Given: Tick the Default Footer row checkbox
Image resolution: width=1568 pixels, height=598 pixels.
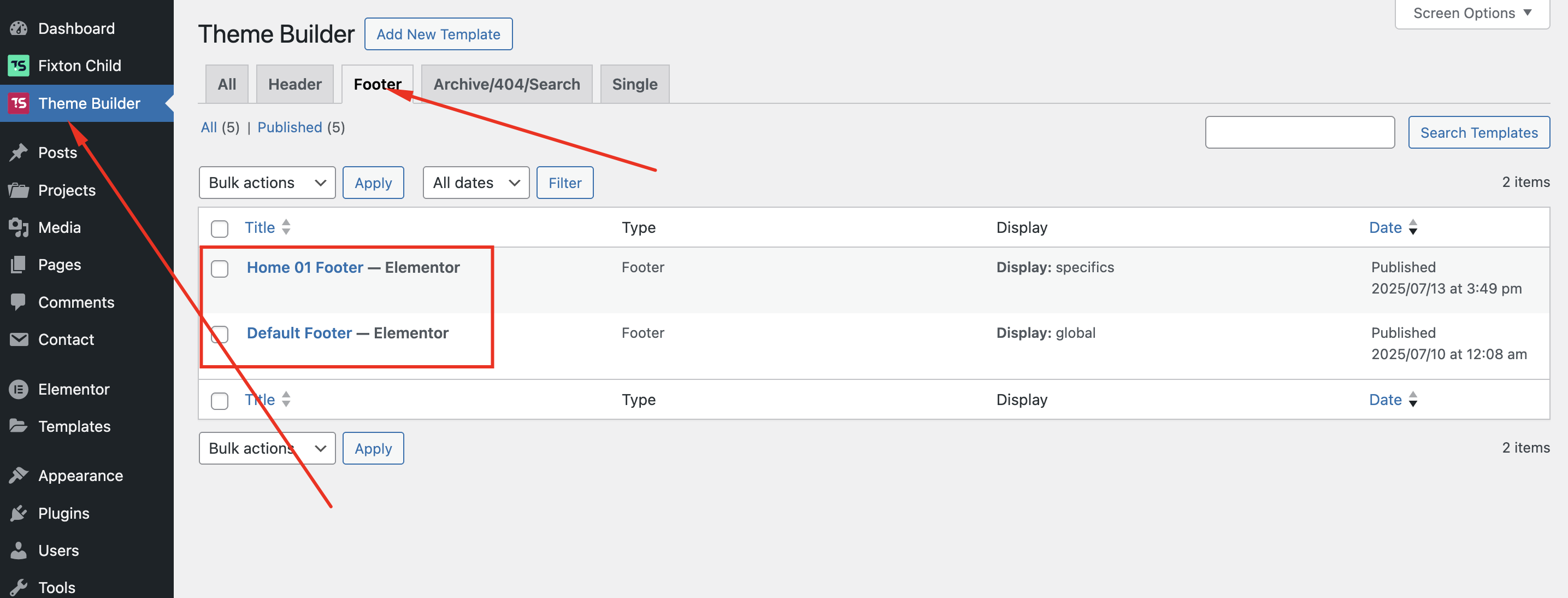Looking at the screenshot, I should coord(220,335).
